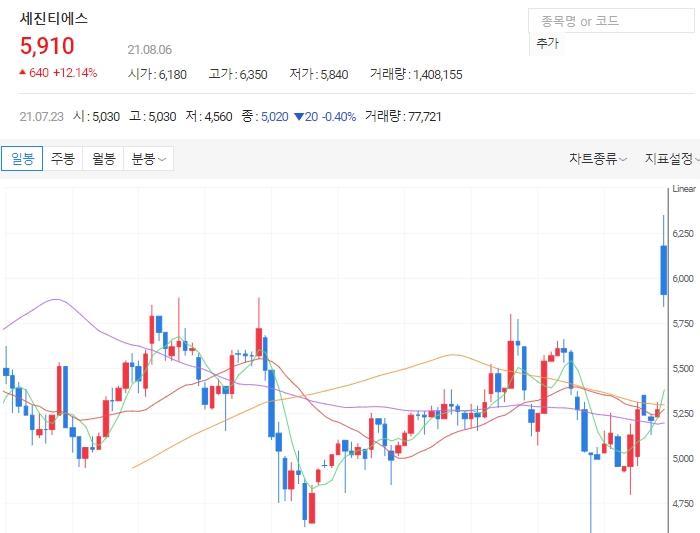Click the 4,750 price axis label
700x533 pixels.
point(683,504)
